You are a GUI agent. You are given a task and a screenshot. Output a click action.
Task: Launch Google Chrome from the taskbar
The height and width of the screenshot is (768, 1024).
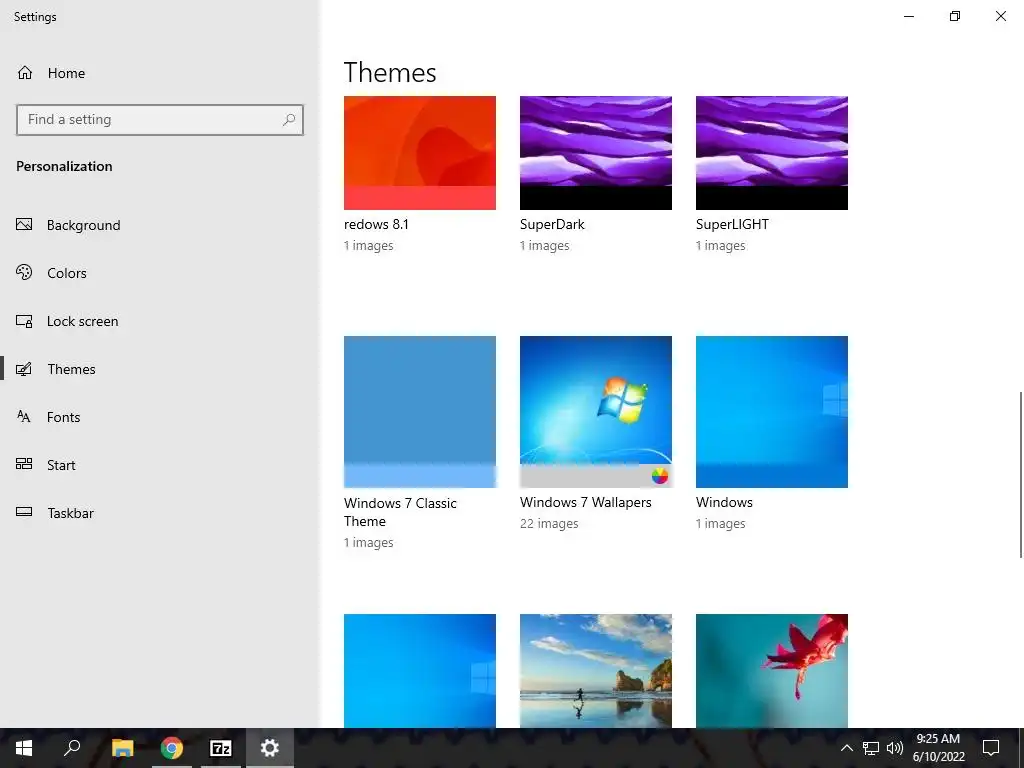click(172, 748)
